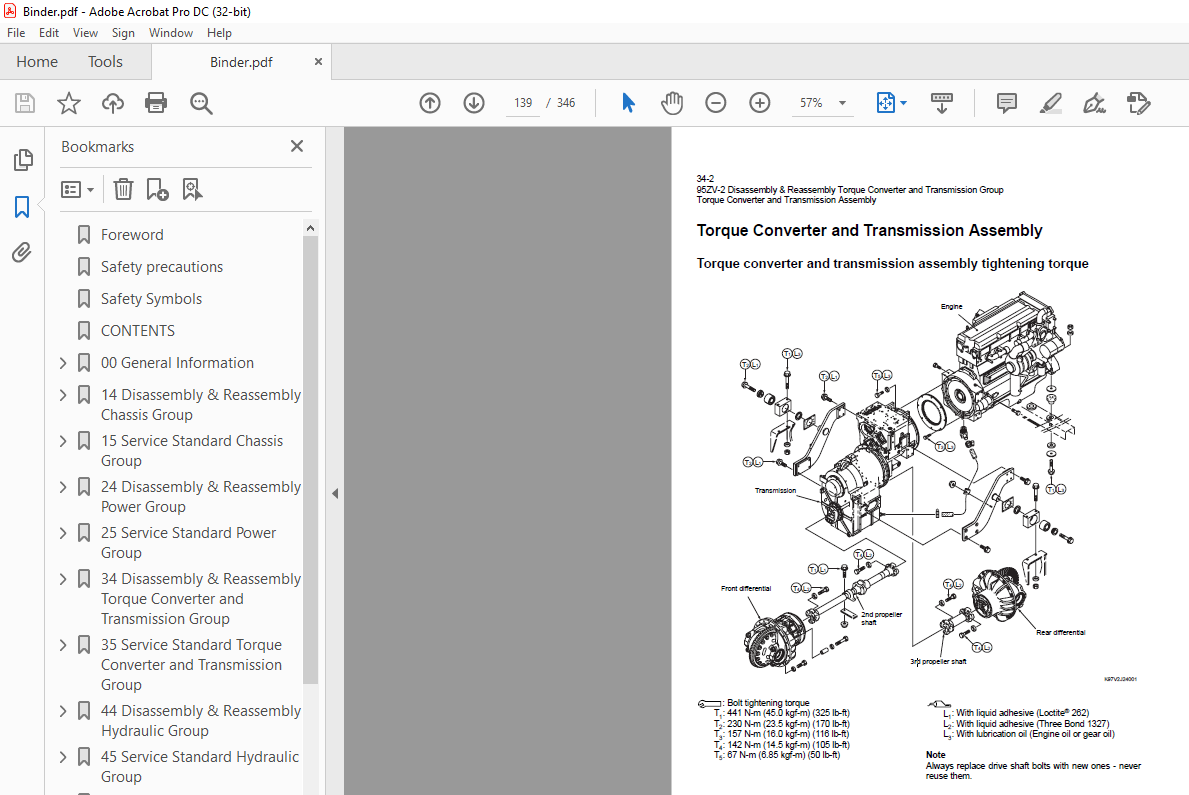Select the Hand pan tool

pos(672,103)
